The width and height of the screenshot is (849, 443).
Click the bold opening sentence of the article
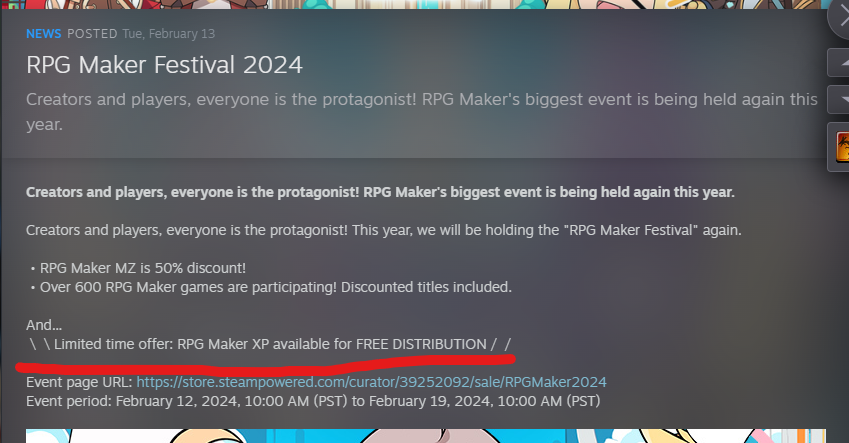click(380, 192)
